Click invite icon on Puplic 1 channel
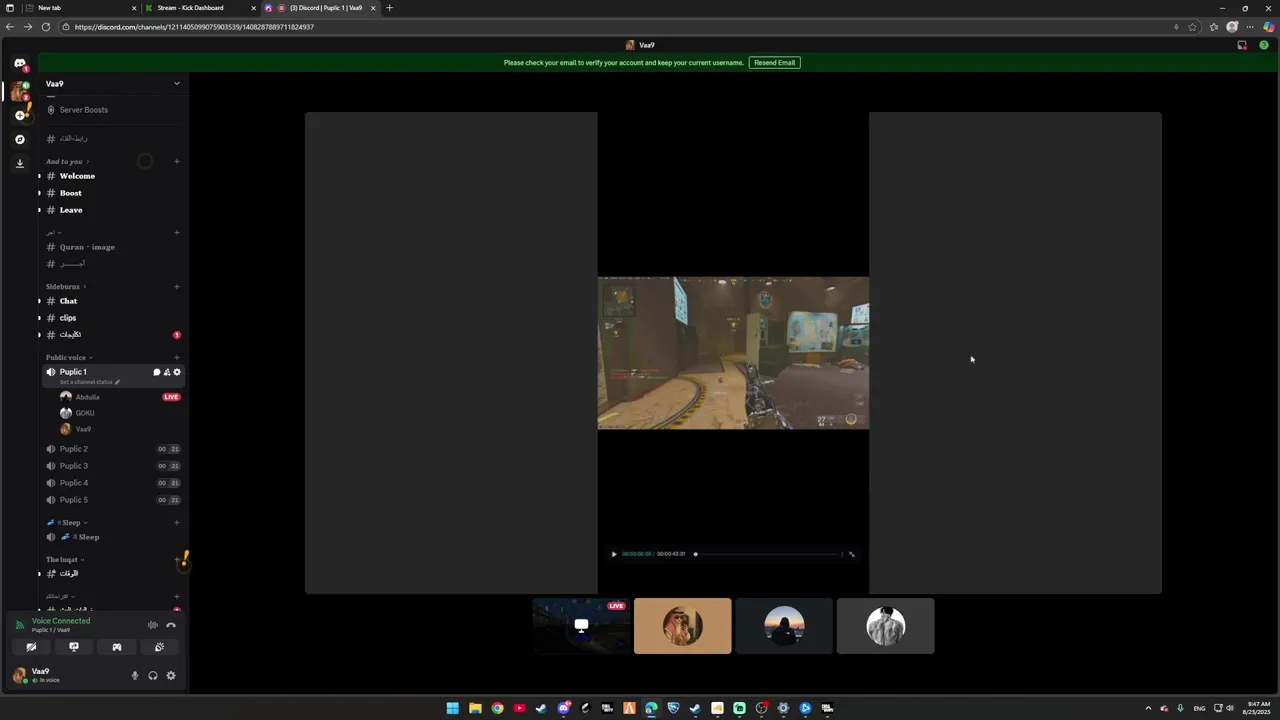This screenshot has width=1280, height=720. pos(167,372)
